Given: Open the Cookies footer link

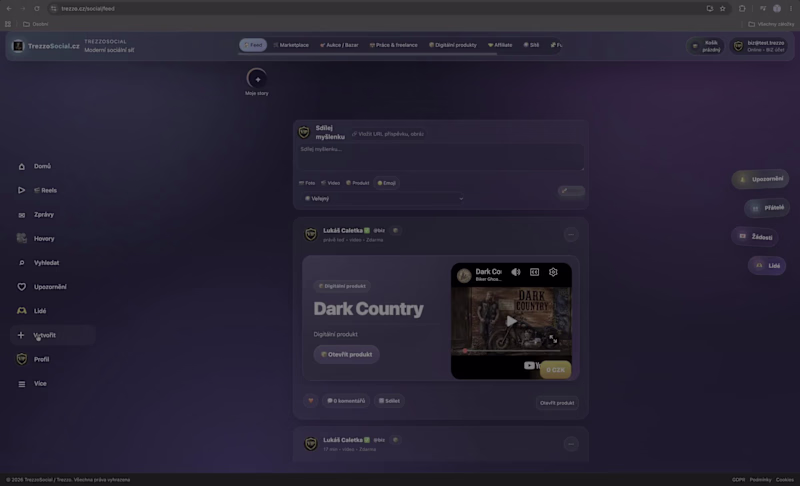Looking at the screenshot, I should (785, 480).
